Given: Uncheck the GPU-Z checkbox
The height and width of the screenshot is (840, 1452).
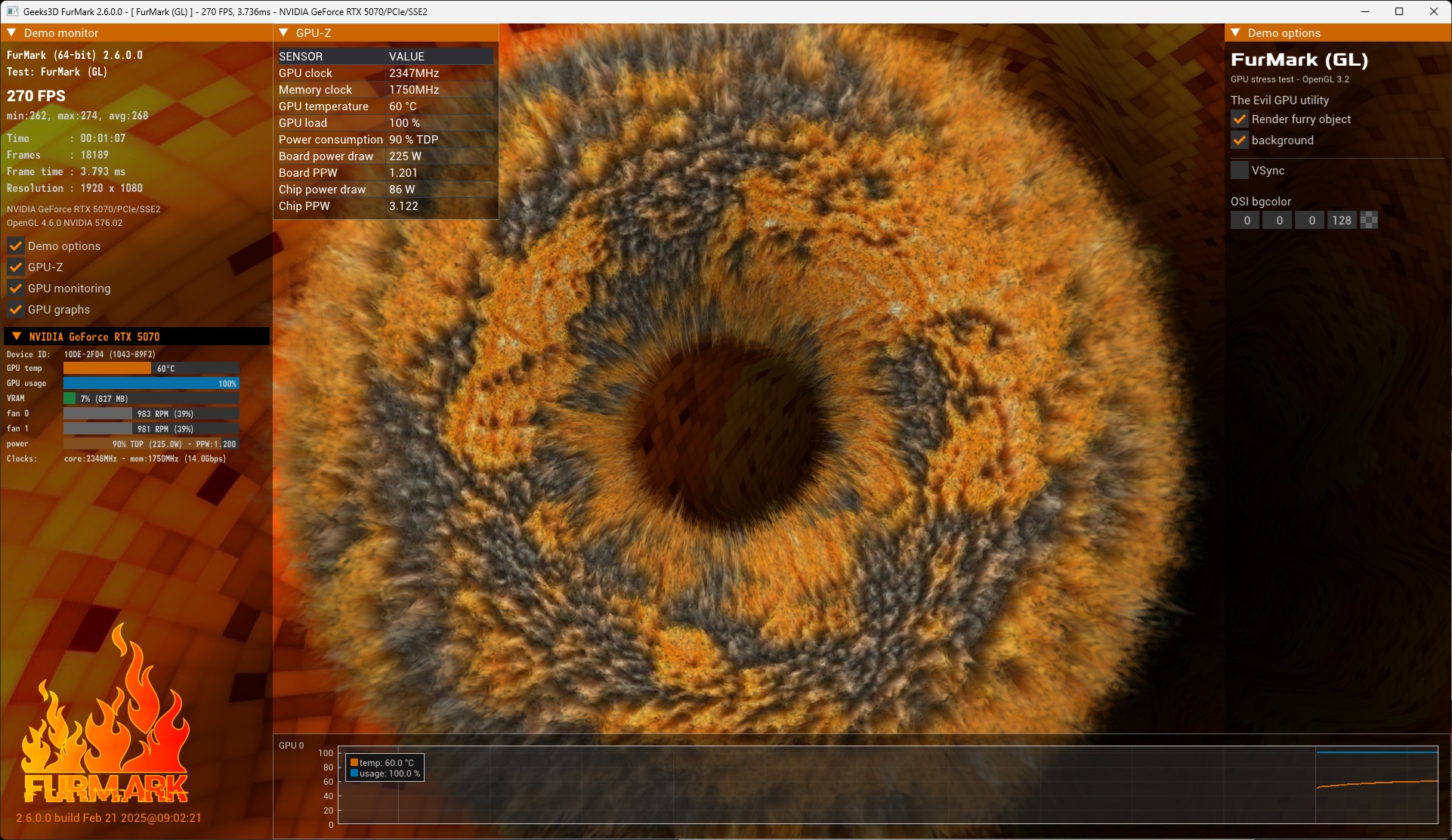Looking at the screenshot, I should [x=15, y=267].
